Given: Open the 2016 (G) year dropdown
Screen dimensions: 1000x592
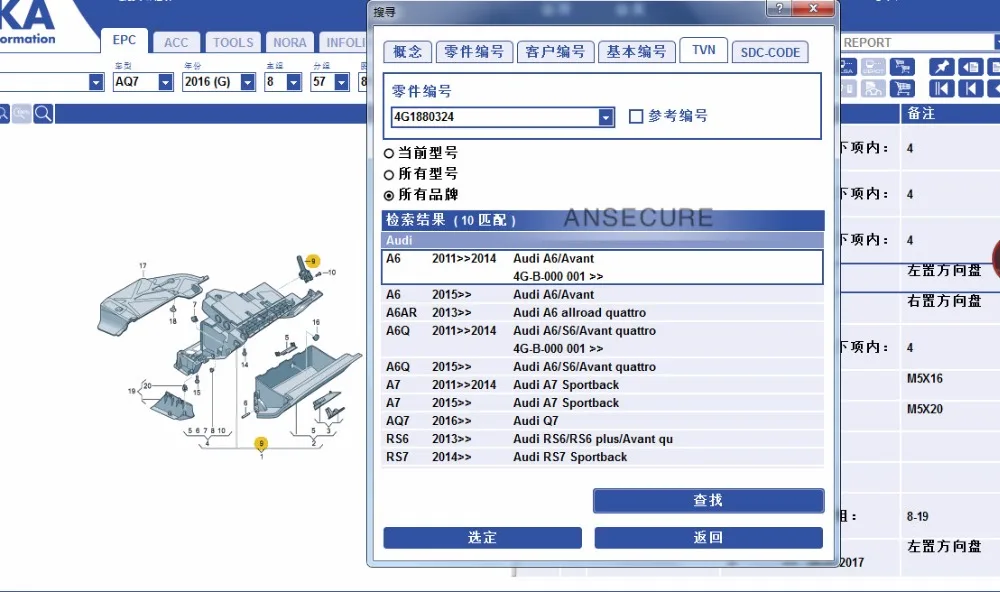Looking at the screenshot, I should click(247, 82).
